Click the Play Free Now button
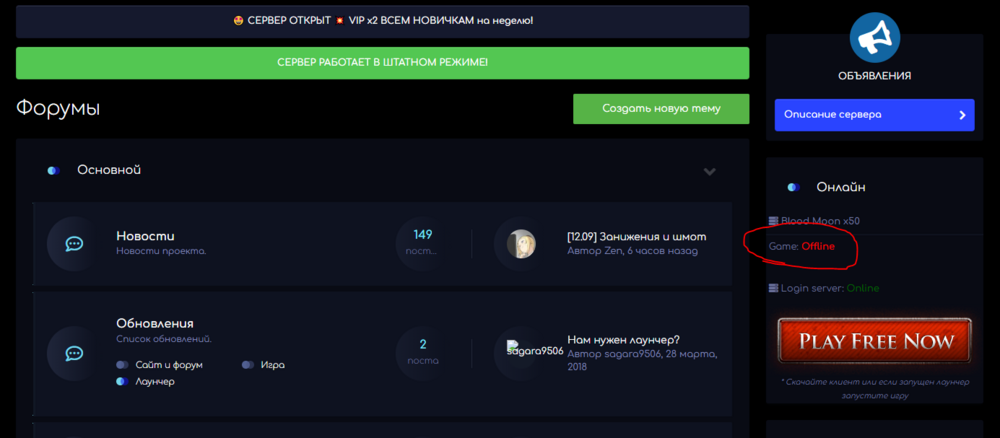1000x438 pixels. (x=874, y=342)
